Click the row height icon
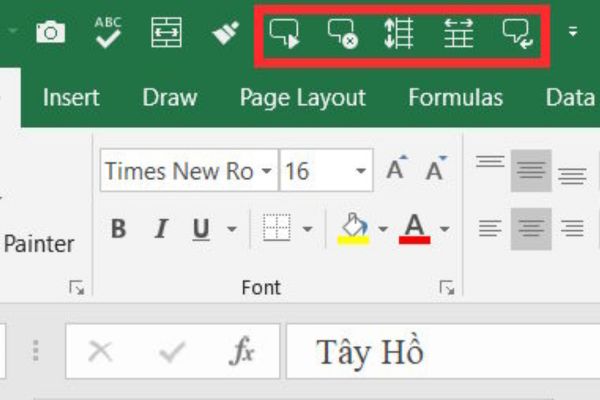This screenshot has height=400, width=600. pyautogui.click(x=399, y=35)
